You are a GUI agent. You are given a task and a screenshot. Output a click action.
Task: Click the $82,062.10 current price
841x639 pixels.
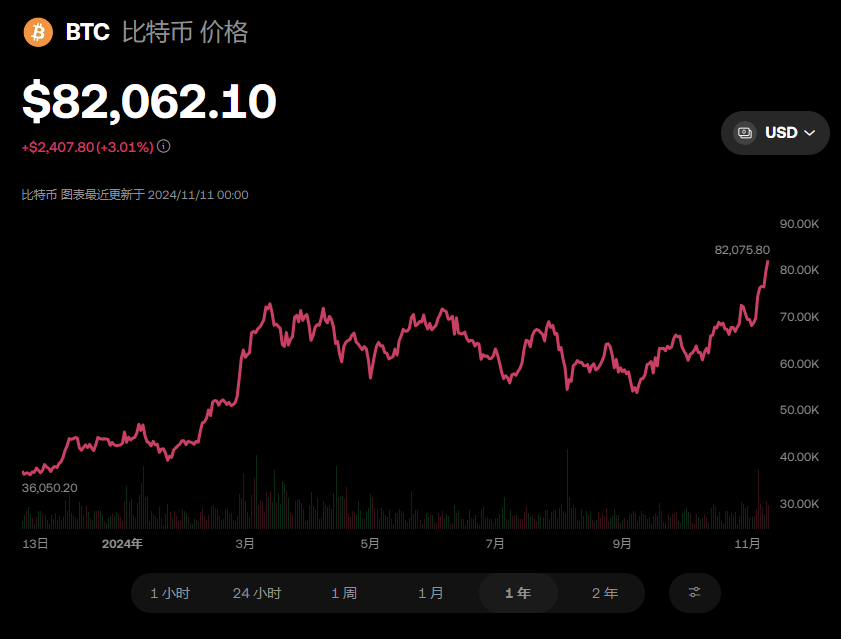pyautogui.click(x=149, y=101)
